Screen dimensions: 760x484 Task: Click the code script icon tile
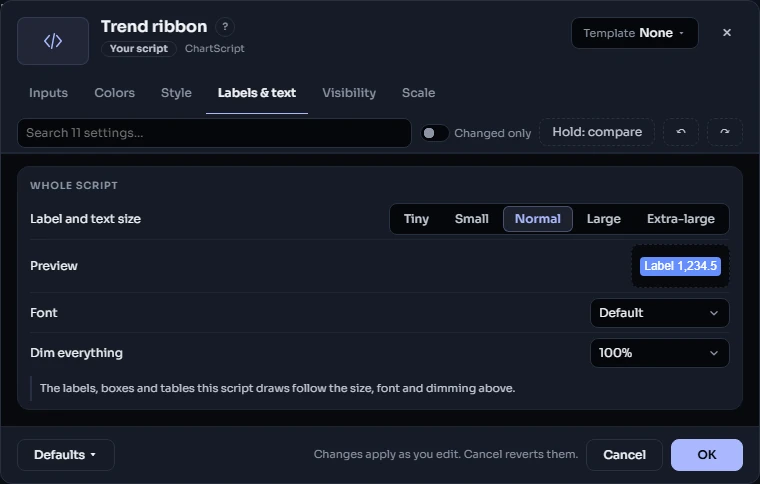[53, 41]
